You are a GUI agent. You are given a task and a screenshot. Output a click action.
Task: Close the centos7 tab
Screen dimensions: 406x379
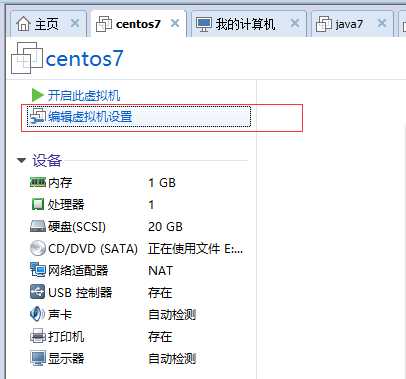[x=175, y=23]
